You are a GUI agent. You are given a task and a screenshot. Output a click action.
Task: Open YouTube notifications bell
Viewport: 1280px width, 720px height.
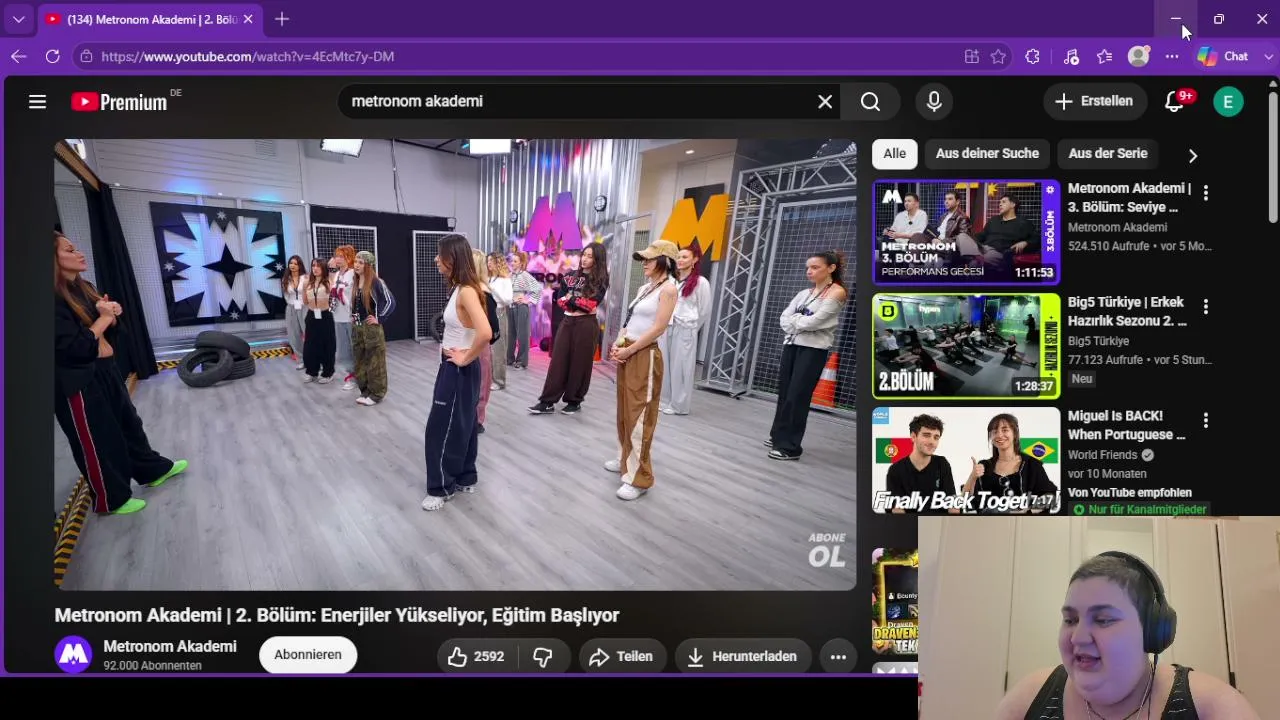click(x=1175, y=101)
